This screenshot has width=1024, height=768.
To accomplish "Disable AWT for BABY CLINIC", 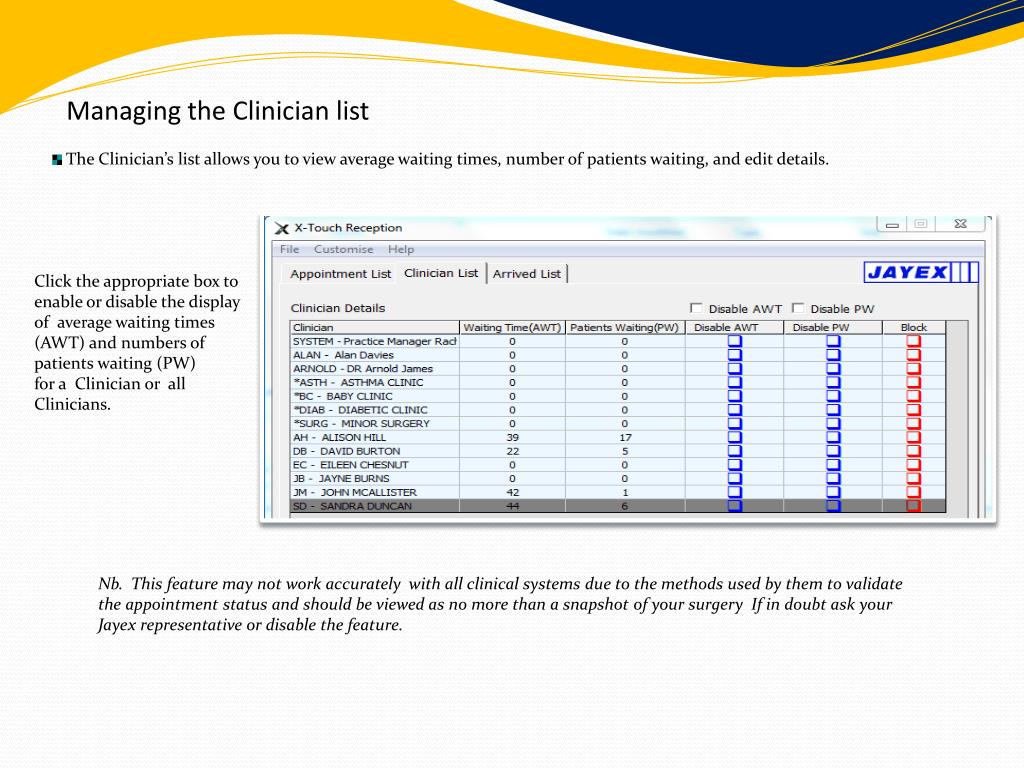I will click(735, 396).
